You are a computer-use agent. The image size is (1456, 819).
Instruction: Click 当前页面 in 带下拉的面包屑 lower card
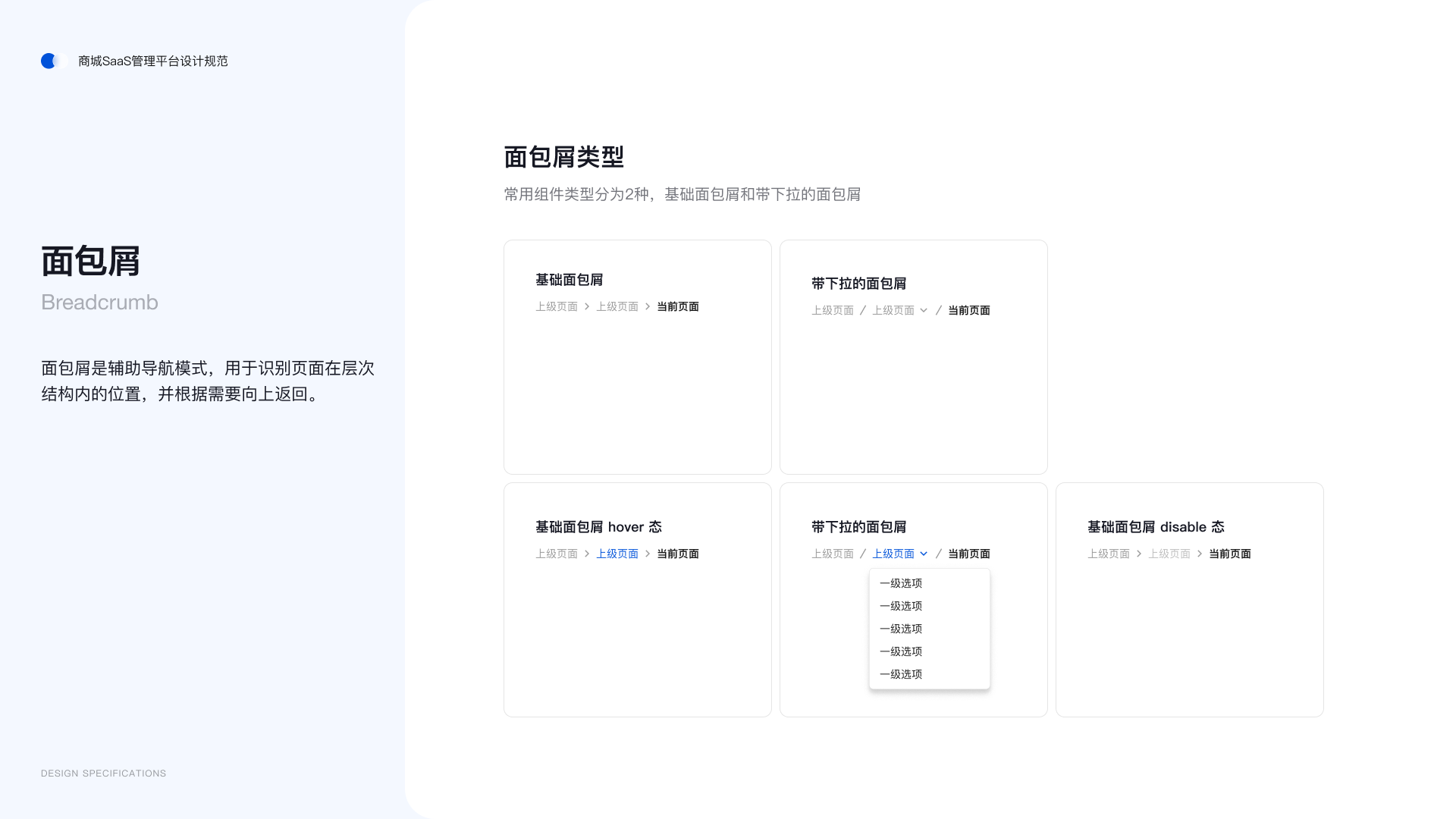(968, 554)
